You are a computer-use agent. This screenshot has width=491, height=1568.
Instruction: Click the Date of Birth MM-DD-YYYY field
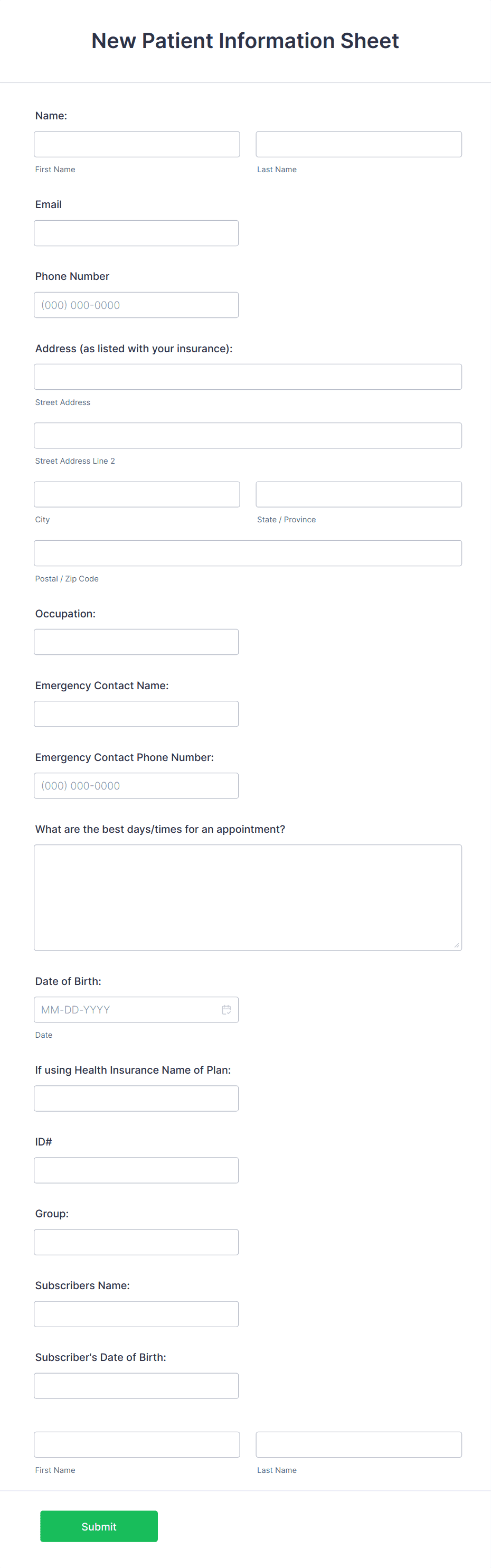click(121, 1009)
